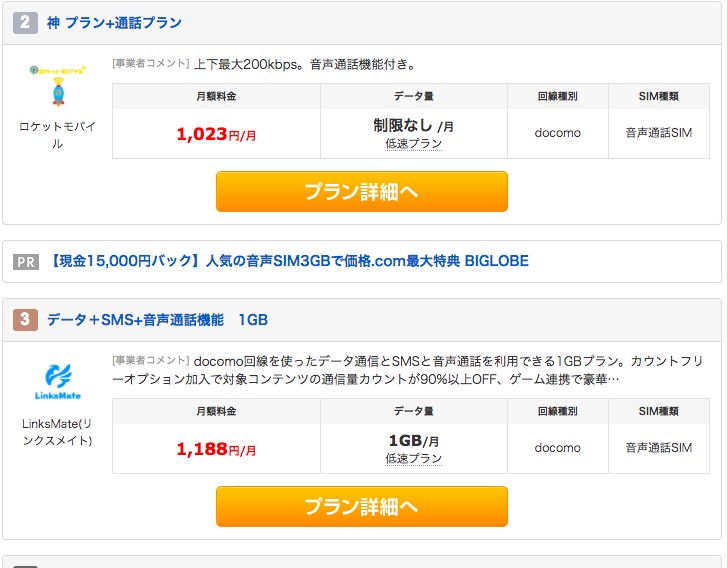Click the LinksMate logo icon
This screenshot has width=727, height=568.
57,382
